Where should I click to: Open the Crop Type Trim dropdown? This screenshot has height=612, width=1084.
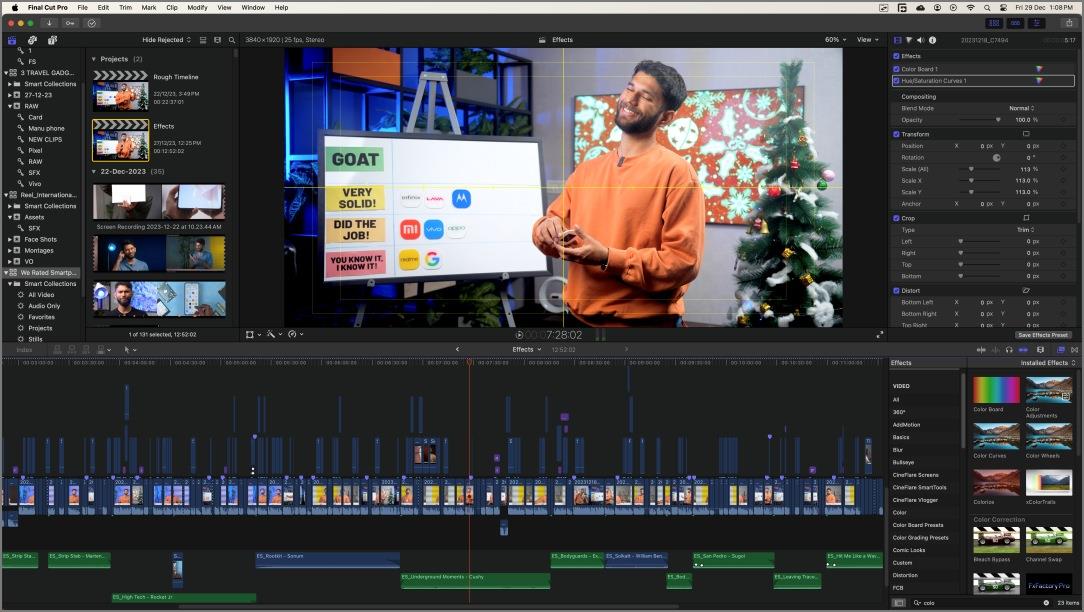1026,230
